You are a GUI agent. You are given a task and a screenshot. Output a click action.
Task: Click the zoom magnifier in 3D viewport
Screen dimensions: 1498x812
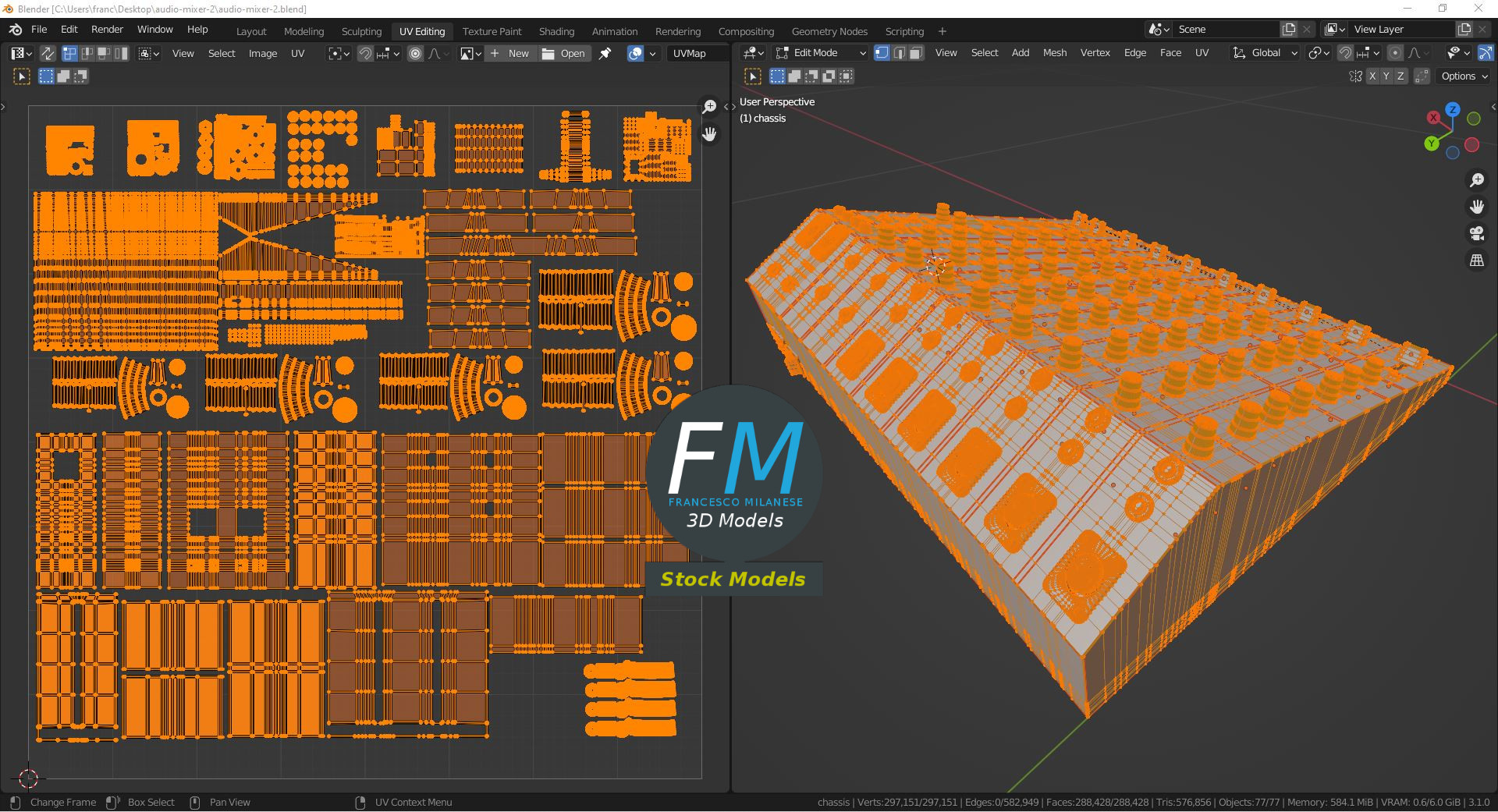[1476, 180]
